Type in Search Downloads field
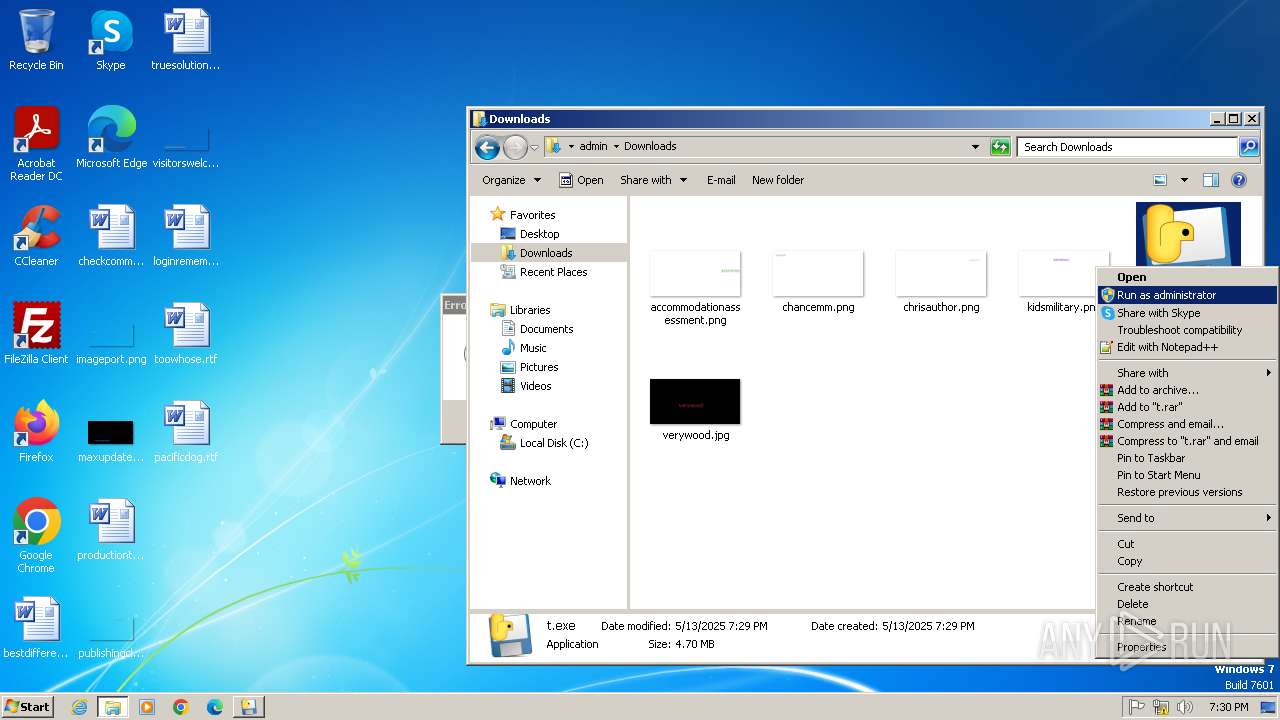 pos(1127,147)
